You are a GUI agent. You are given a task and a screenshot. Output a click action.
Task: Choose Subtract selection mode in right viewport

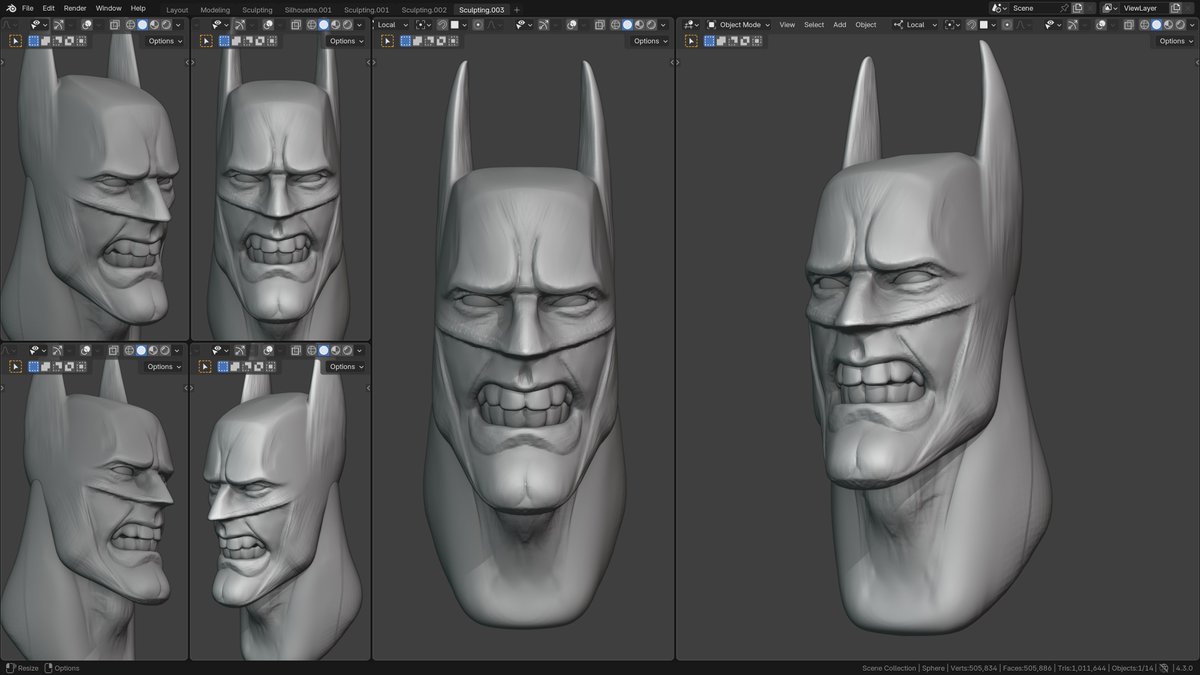click(x=733, y=41)
